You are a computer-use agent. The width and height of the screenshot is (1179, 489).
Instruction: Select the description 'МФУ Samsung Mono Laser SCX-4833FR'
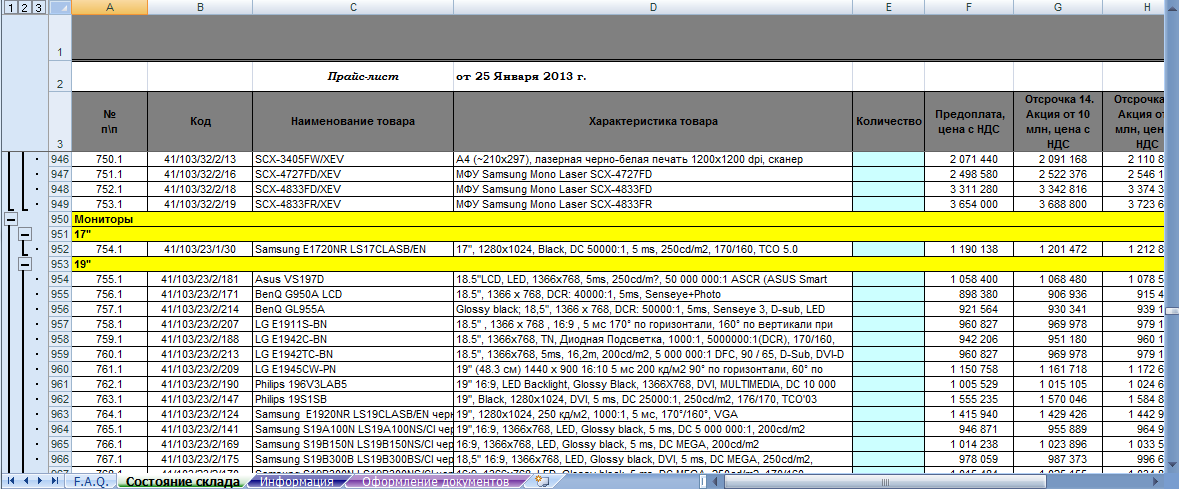point(653,205)
